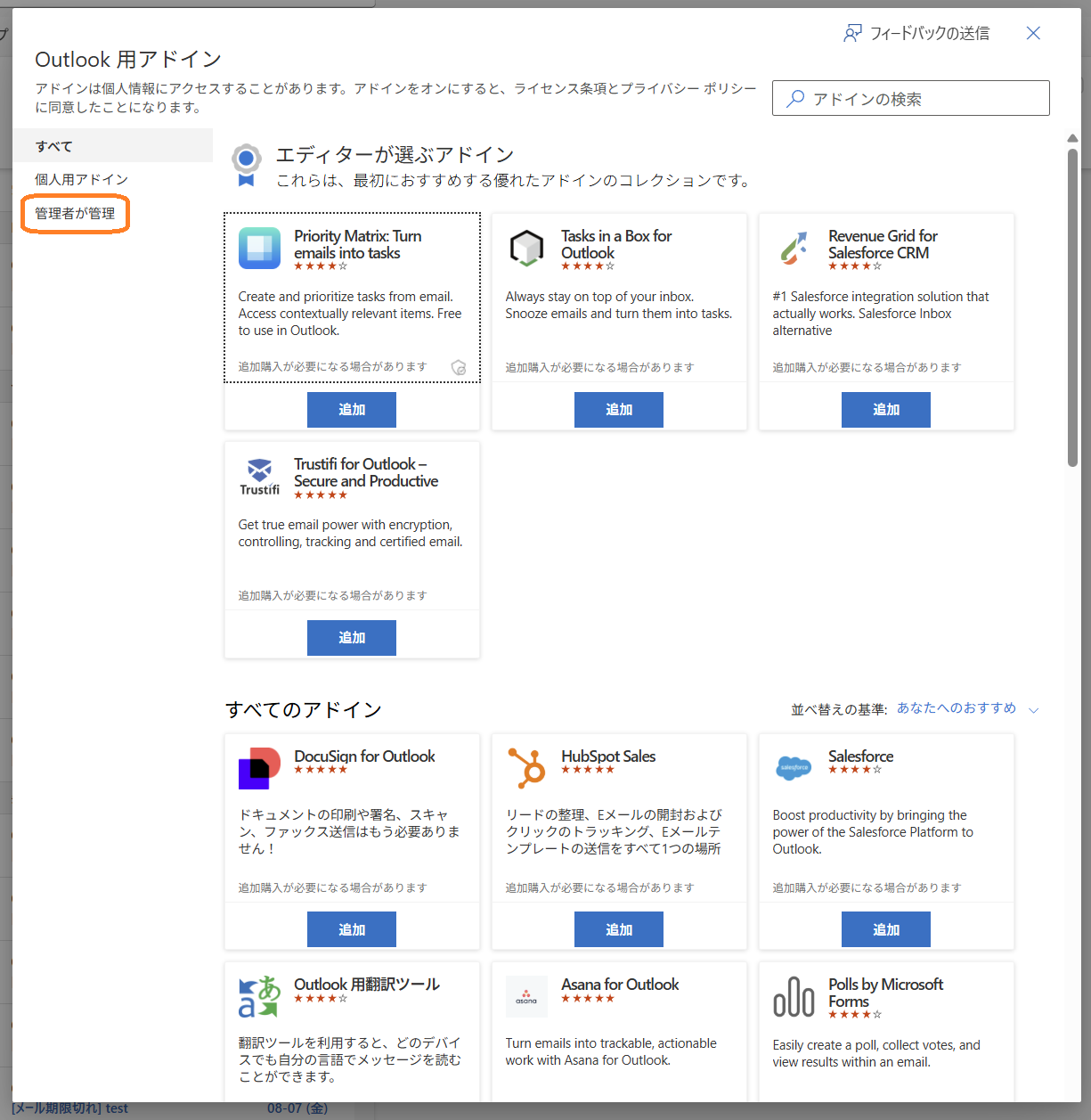Click HubSpot Sales リードの整理 description
Image resolution: width=1091 pixels, height=1120 pixels.
[x=614, y=832]
